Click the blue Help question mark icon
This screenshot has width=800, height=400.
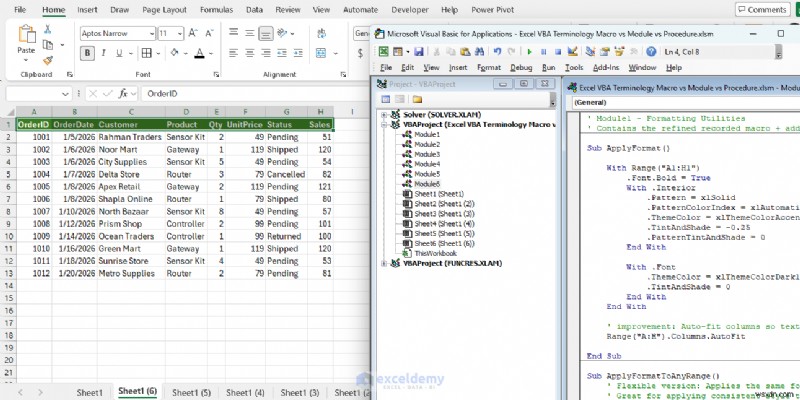pyautogui.click(x=651, y=52)
